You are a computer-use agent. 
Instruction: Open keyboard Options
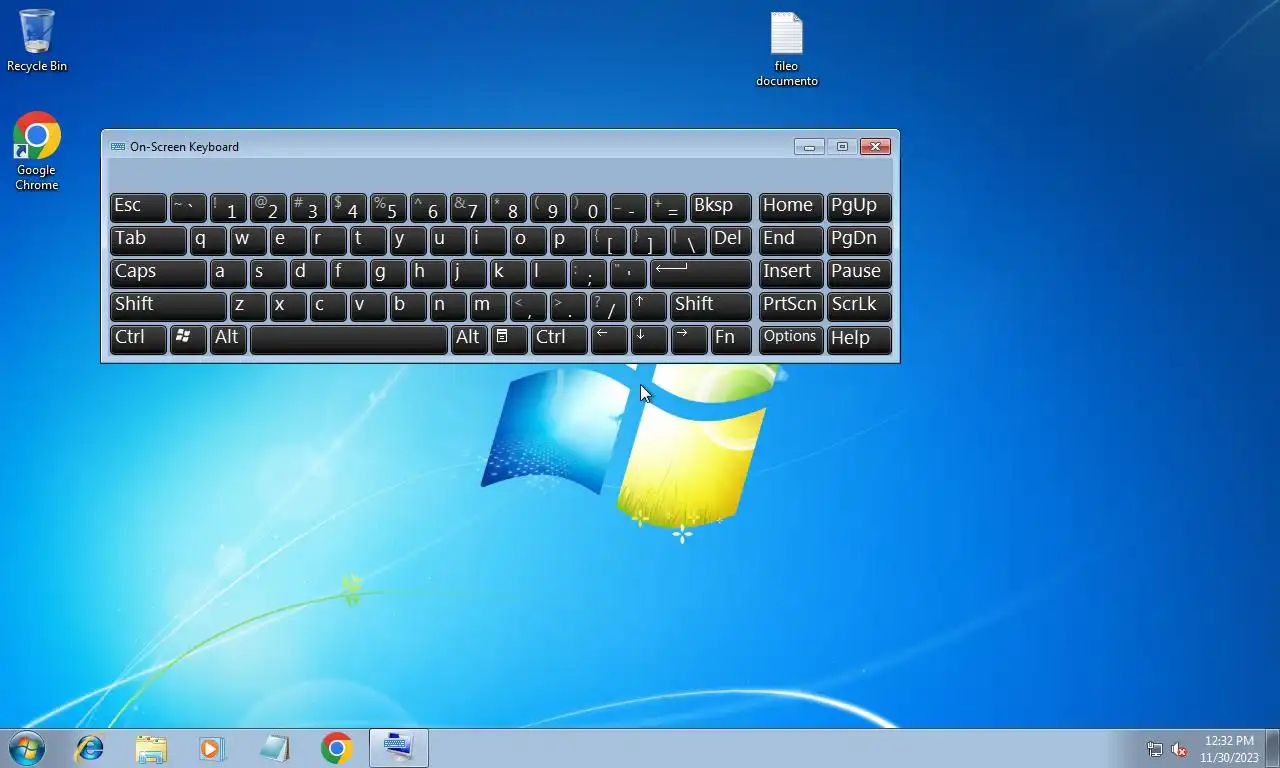tap(791, 339)
